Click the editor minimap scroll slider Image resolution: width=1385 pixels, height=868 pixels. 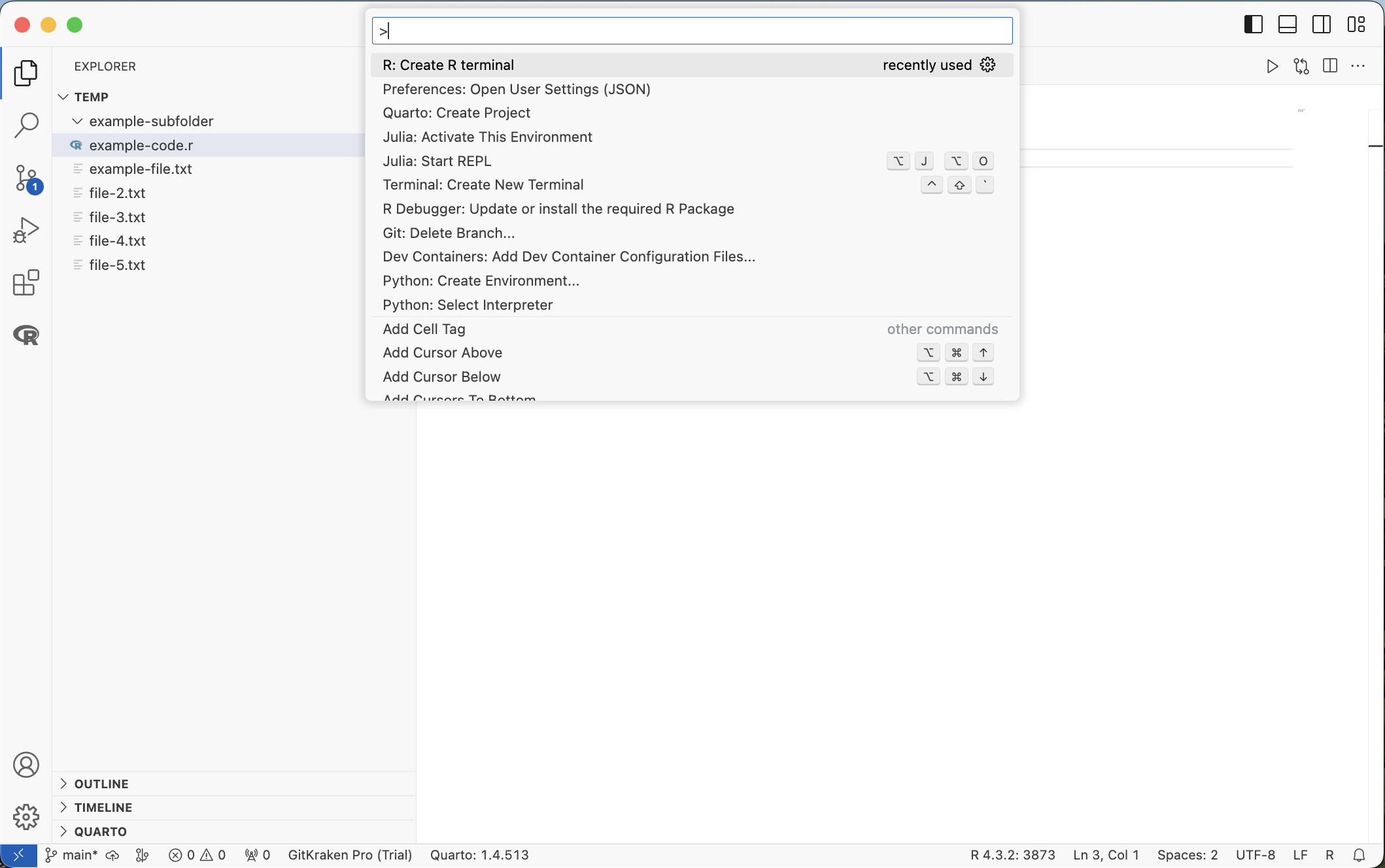tap(1375, 145)
